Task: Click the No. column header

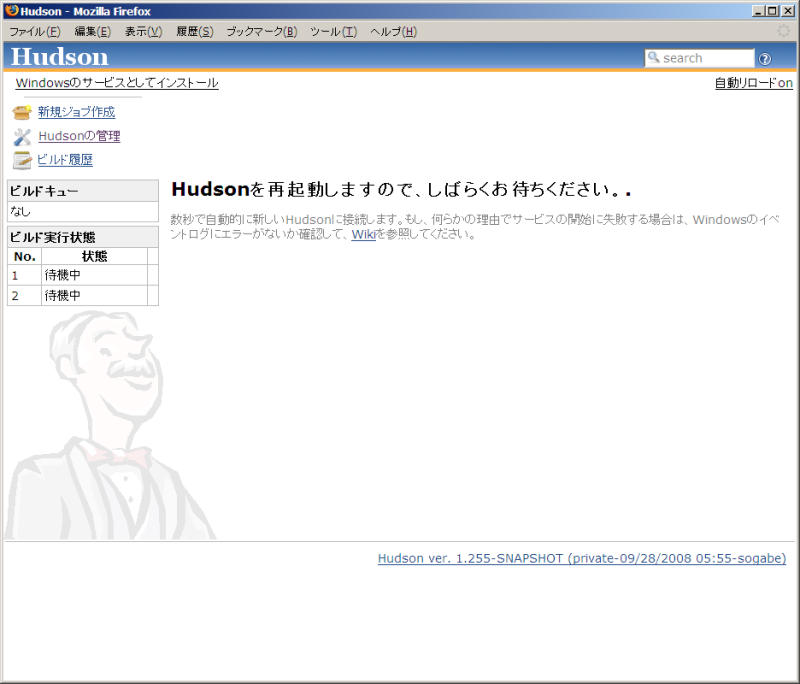Action: (x=24, y=257)
